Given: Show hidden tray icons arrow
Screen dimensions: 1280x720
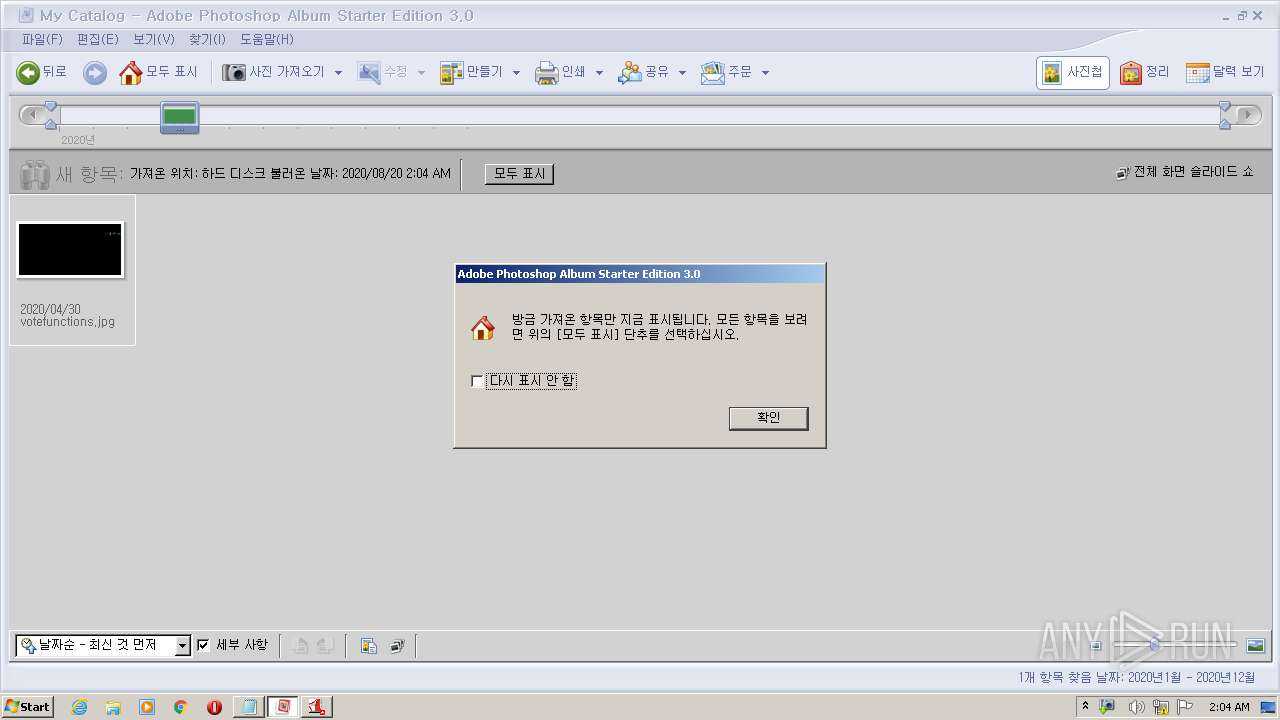Looking at the screenshot, I should [x=1086, y=706].
